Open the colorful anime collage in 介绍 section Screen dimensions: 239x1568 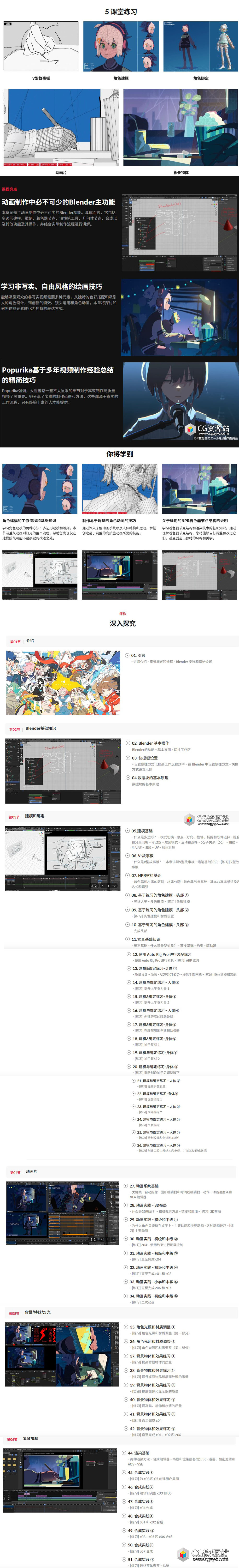click(63, 682)
